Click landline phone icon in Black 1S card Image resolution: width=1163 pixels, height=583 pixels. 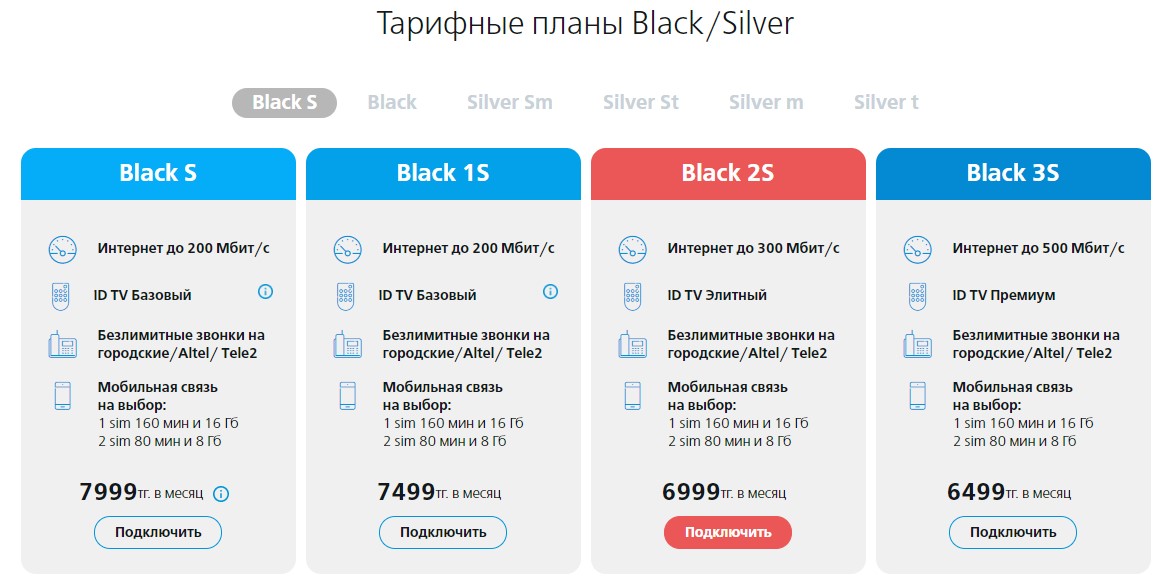click(x=347, y=345)
